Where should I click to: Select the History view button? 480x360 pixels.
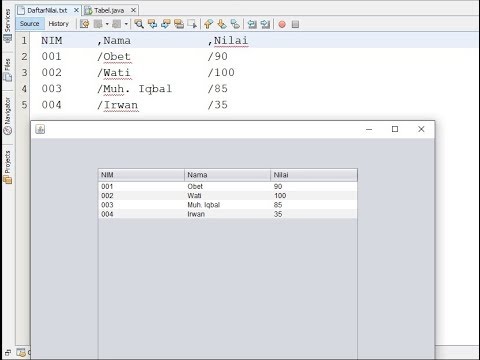[x=59, y=24]
